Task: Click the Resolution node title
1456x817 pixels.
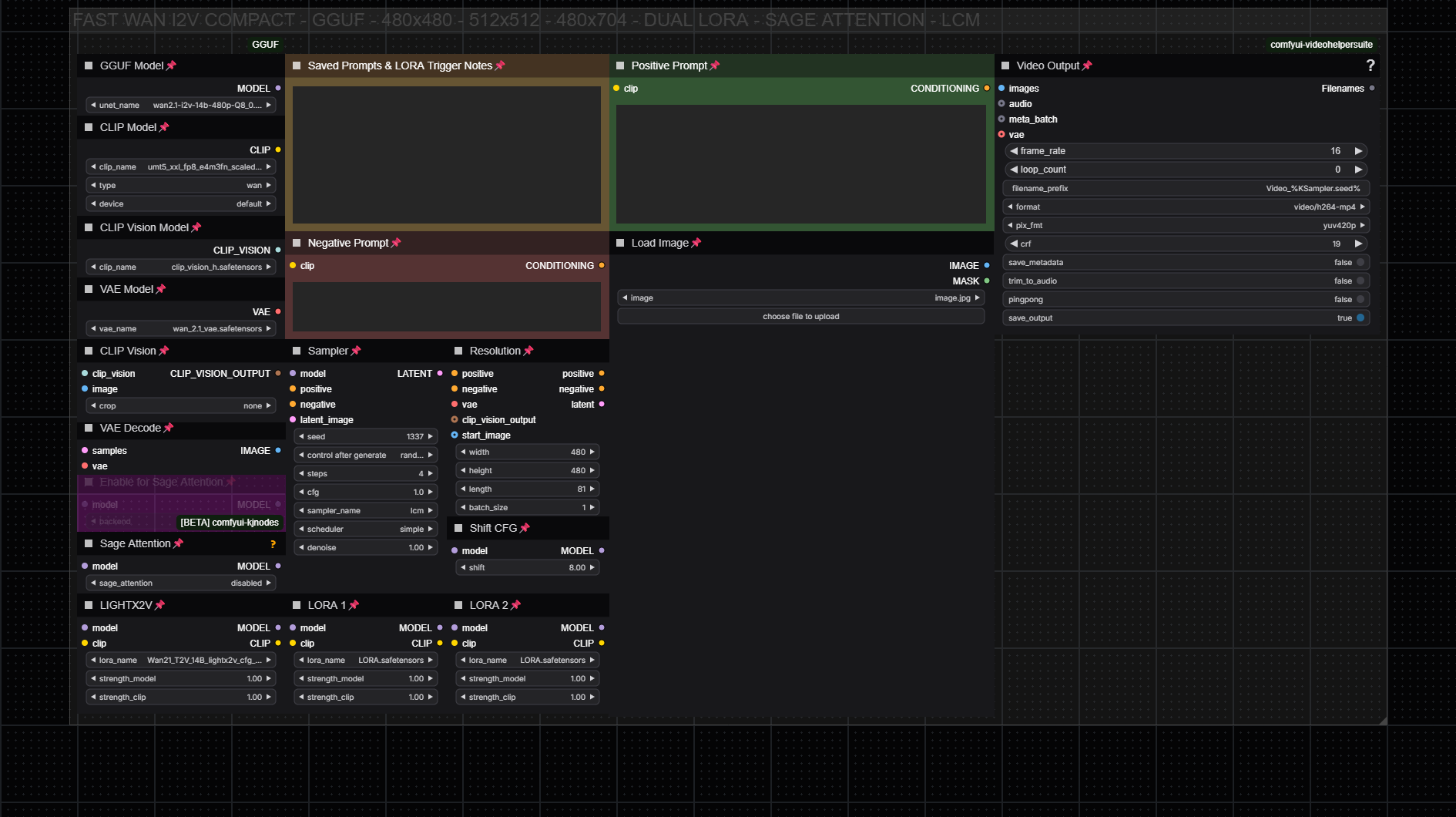Action: point(495,351)
